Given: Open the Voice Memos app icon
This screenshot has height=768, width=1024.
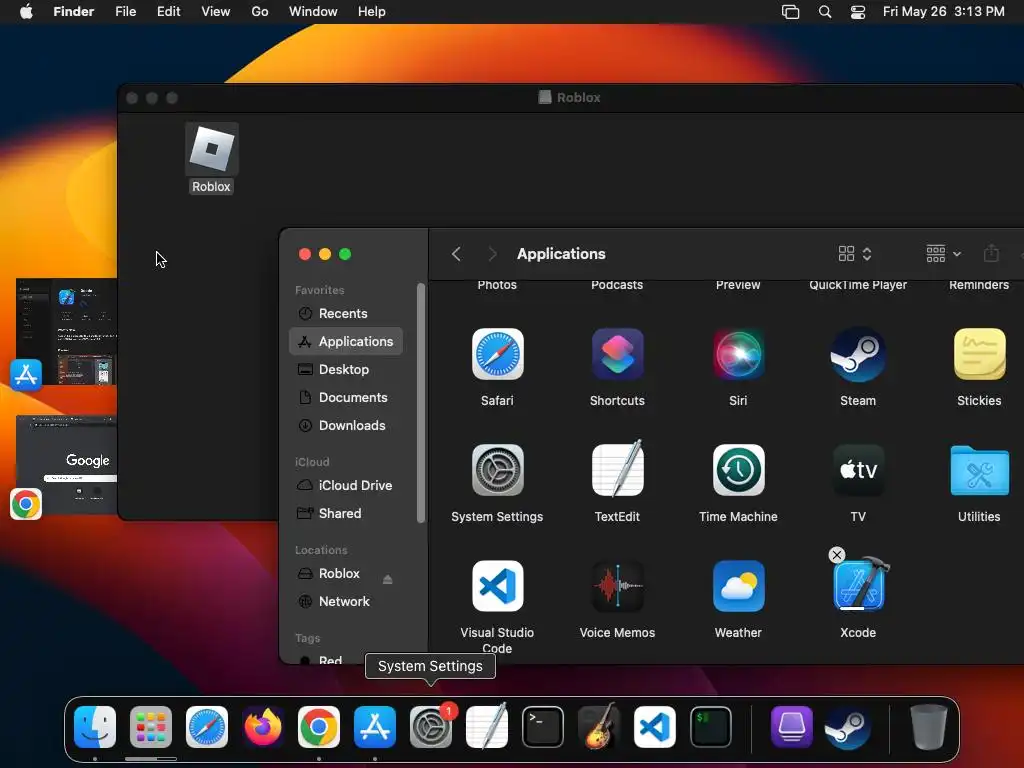Looking at the screenshot, I should tap(617, 586).
